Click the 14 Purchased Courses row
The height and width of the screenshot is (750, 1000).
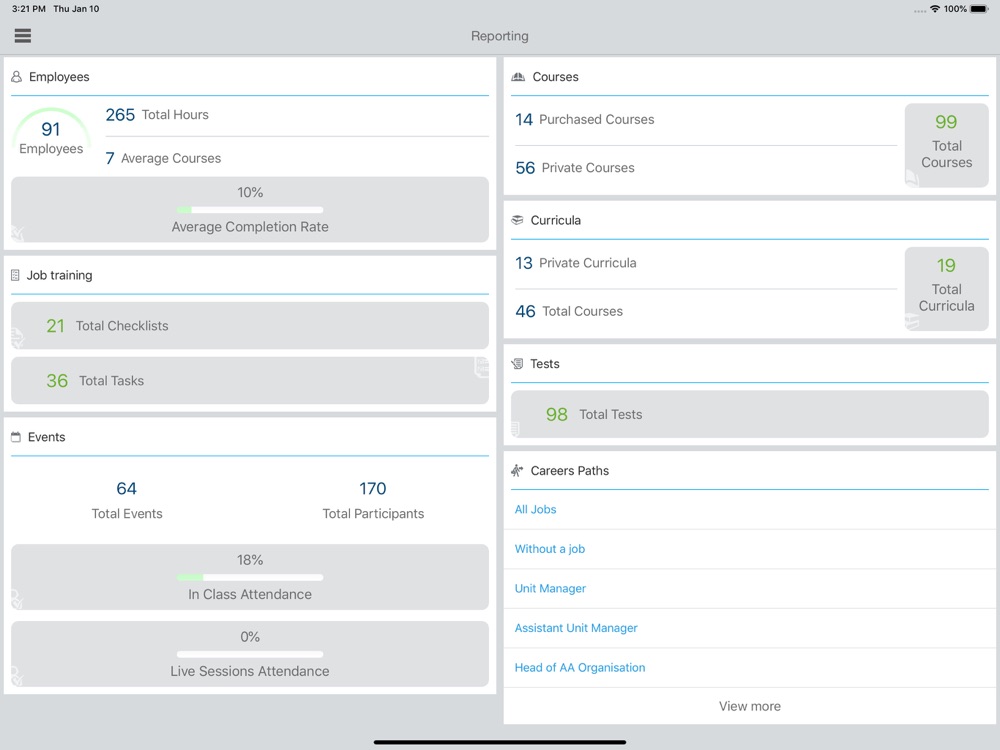pyautogui.click(x=706, y=119)
